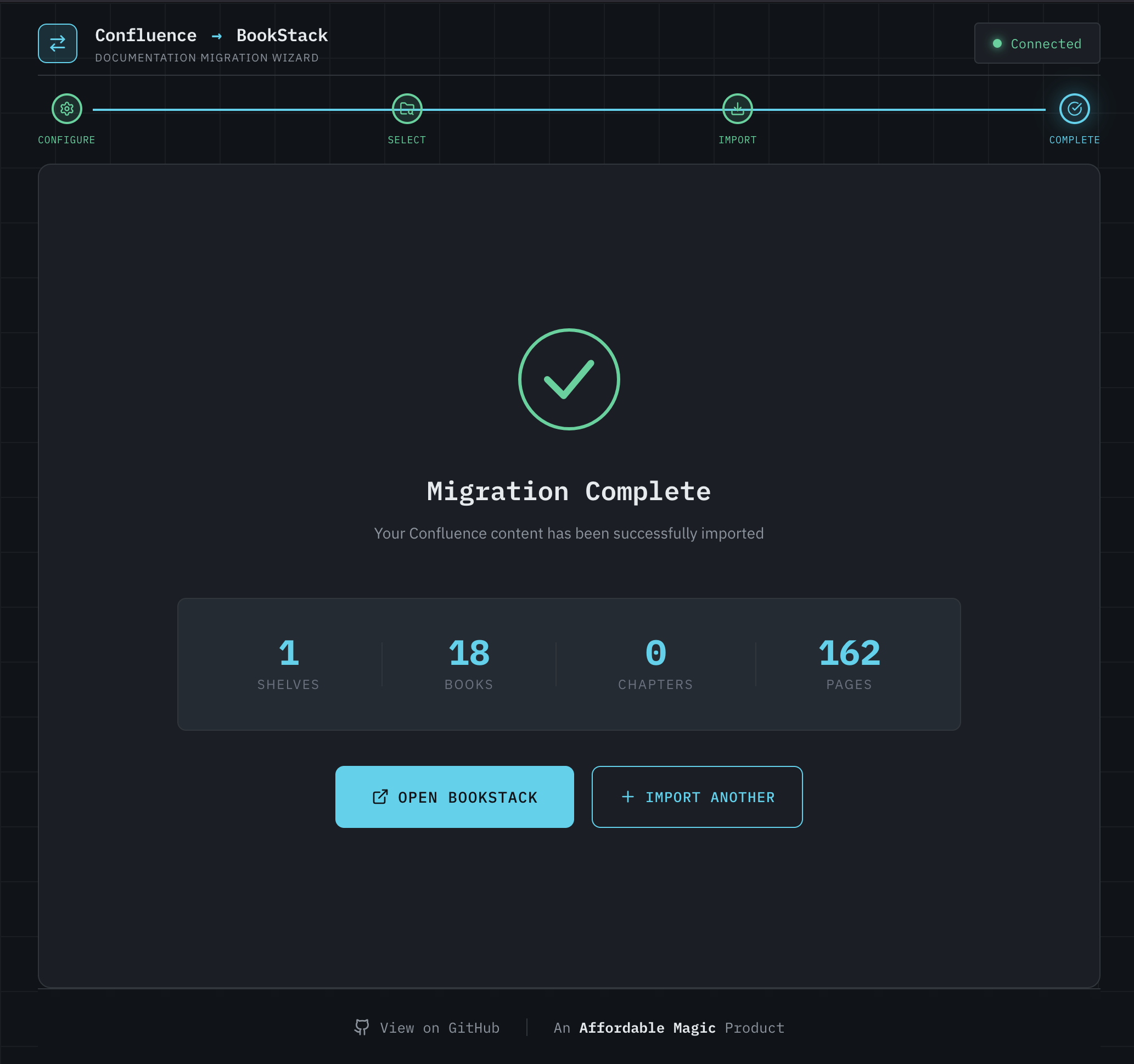
Task: Select the COMPLETE step label
Action: [x=1074, y=139]
